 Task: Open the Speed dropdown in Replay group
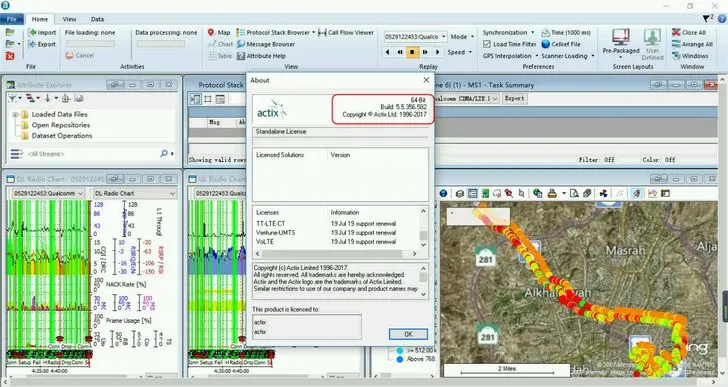(460, 52)
